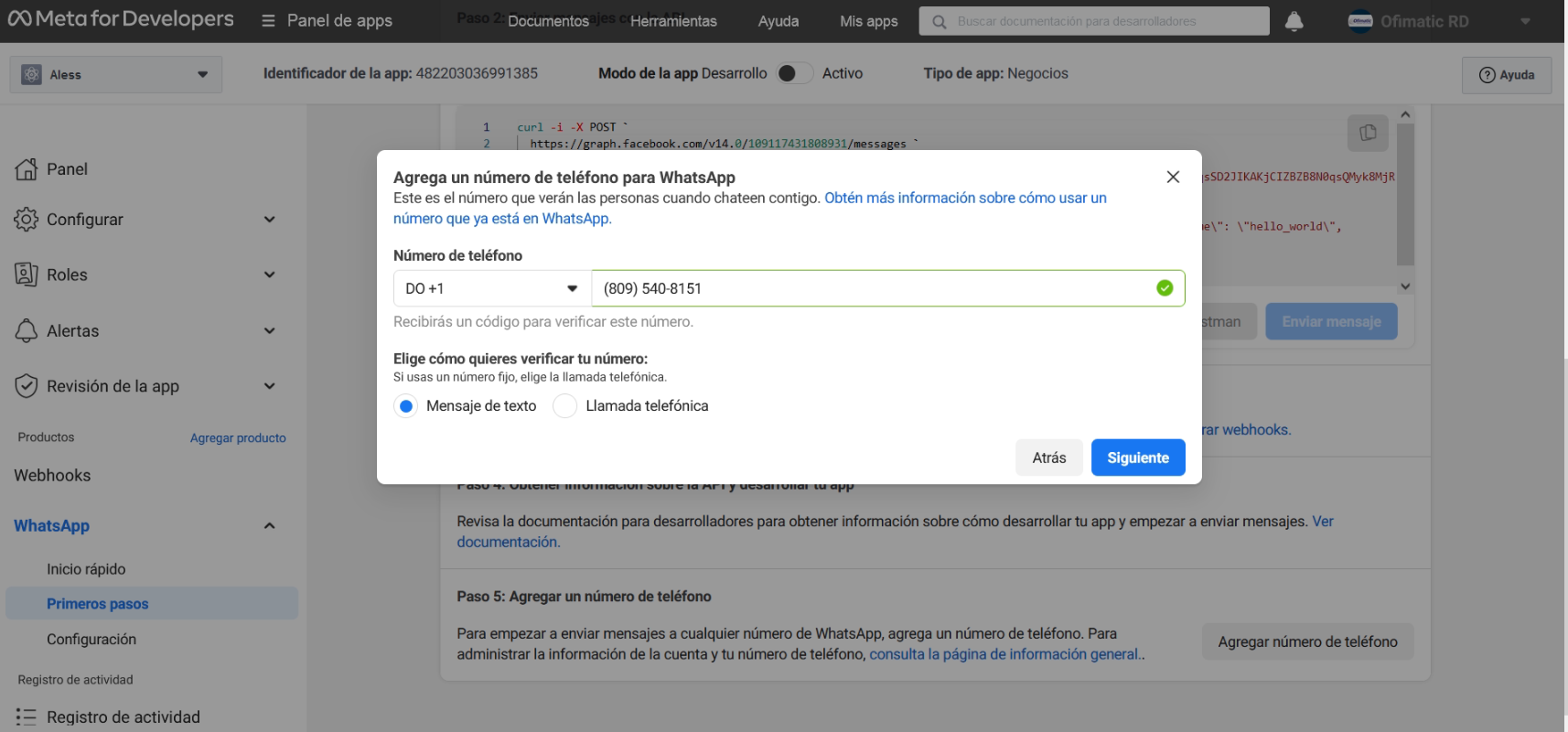
Task: Open the DO +1 country code dropdown
Action: (492, 288)
